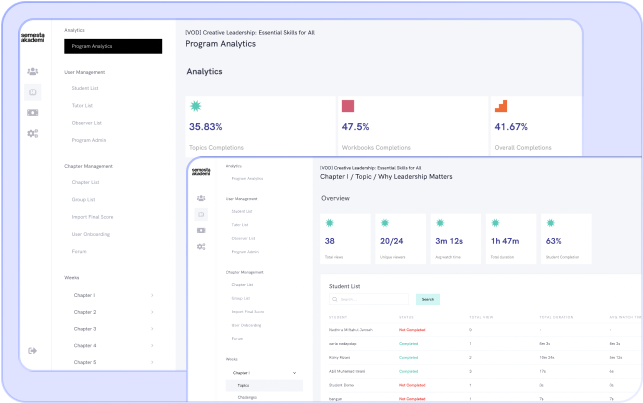Click the STUDENT column header

click(338, 317)
